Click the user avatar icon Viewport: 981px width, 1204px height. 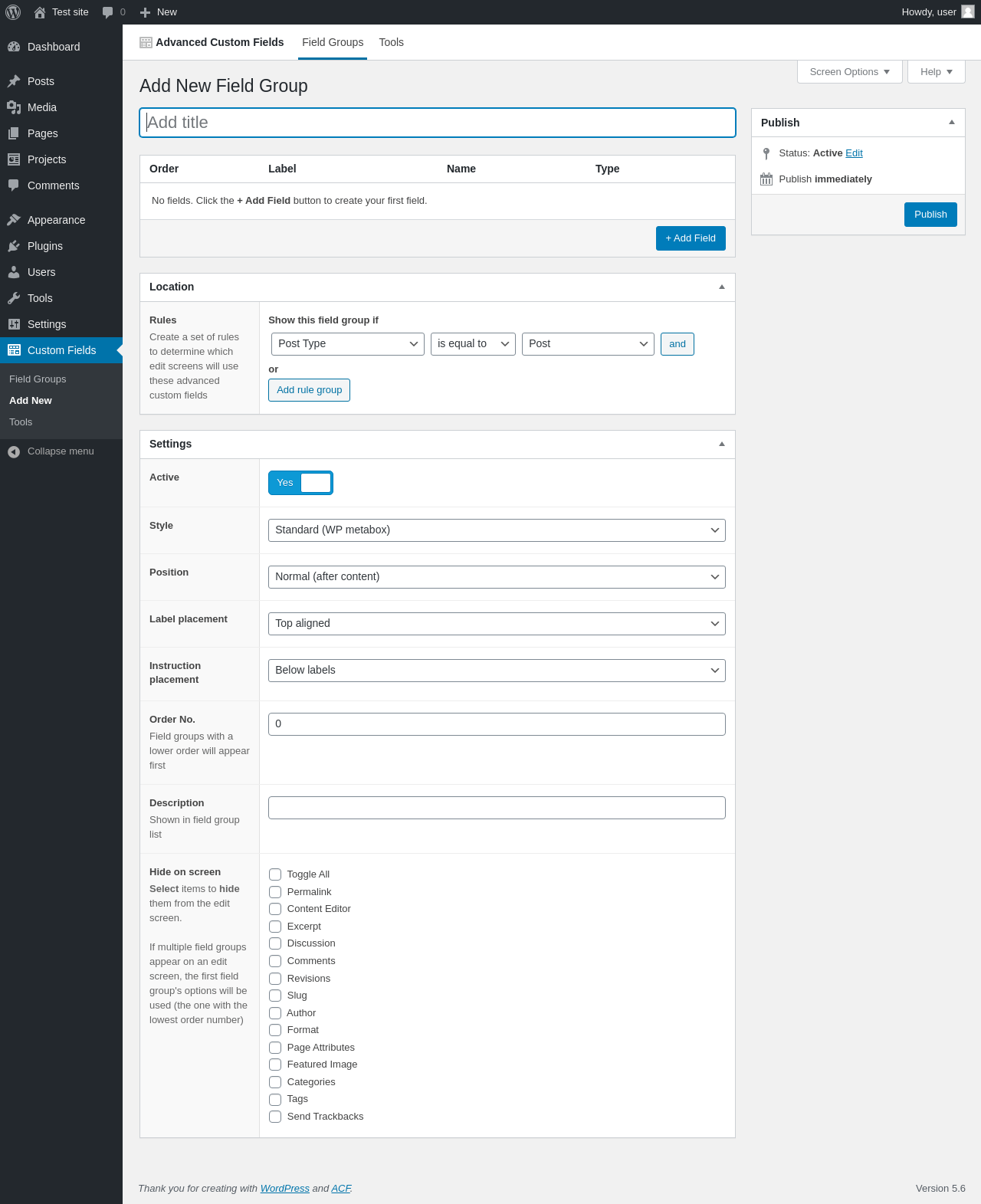[968, 12]
